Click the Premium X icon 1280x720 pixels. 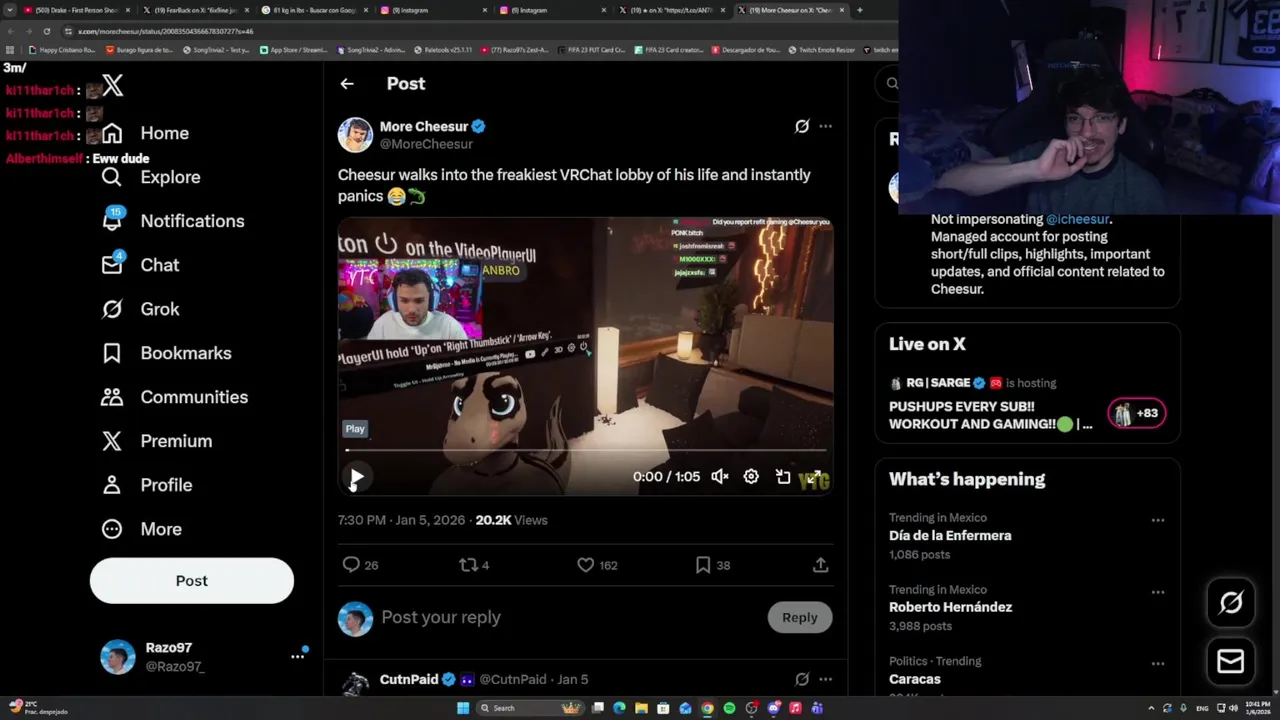(x=112, y=441)
